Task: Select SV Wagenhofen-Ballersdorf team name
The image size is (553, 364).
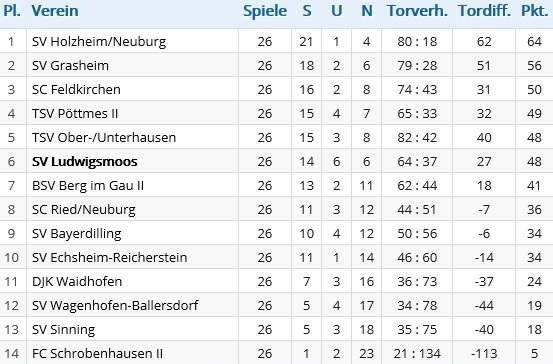Action: (115, 305)
